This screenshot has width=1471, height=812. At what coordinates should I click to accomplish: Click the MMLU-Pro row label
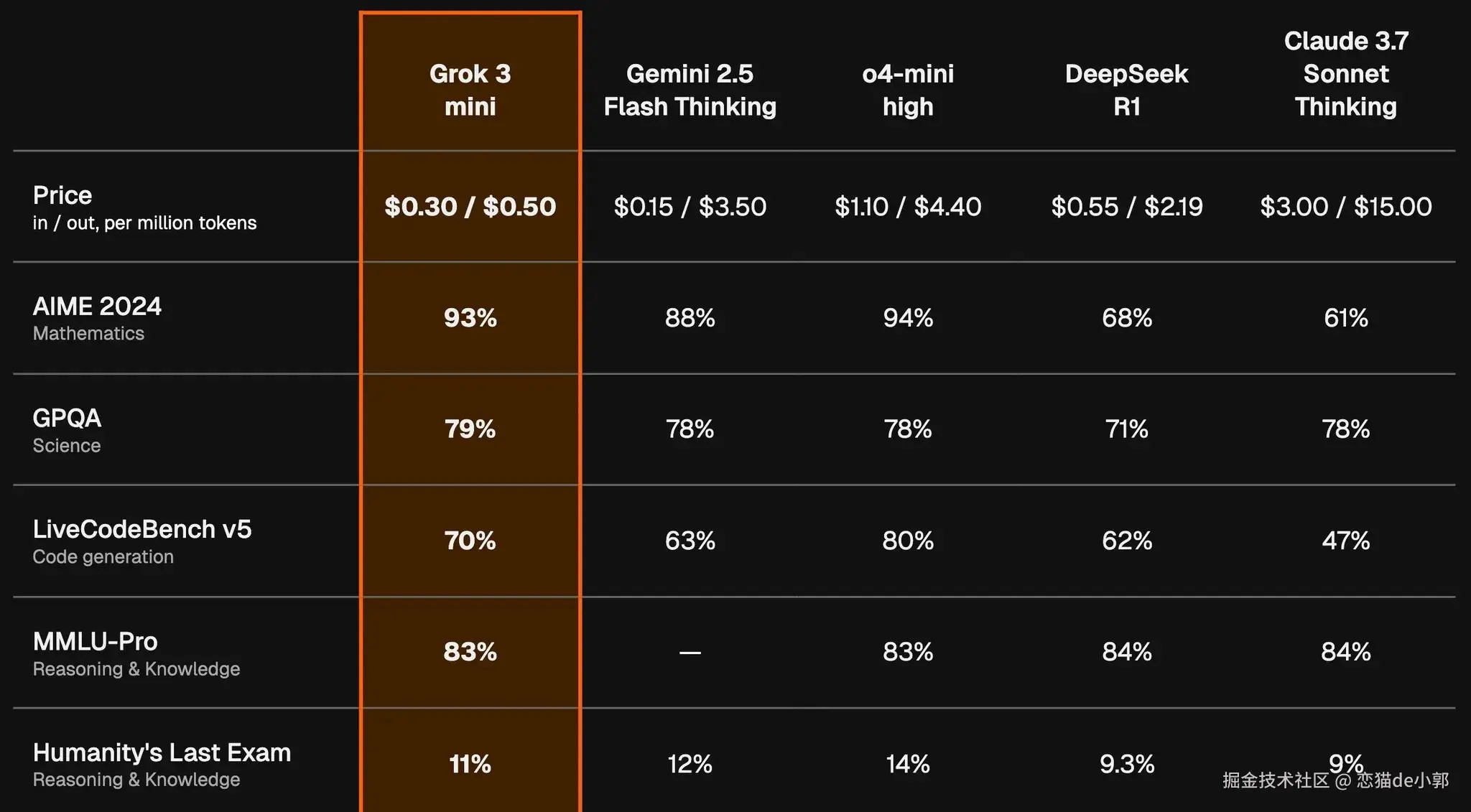point(95,641)
